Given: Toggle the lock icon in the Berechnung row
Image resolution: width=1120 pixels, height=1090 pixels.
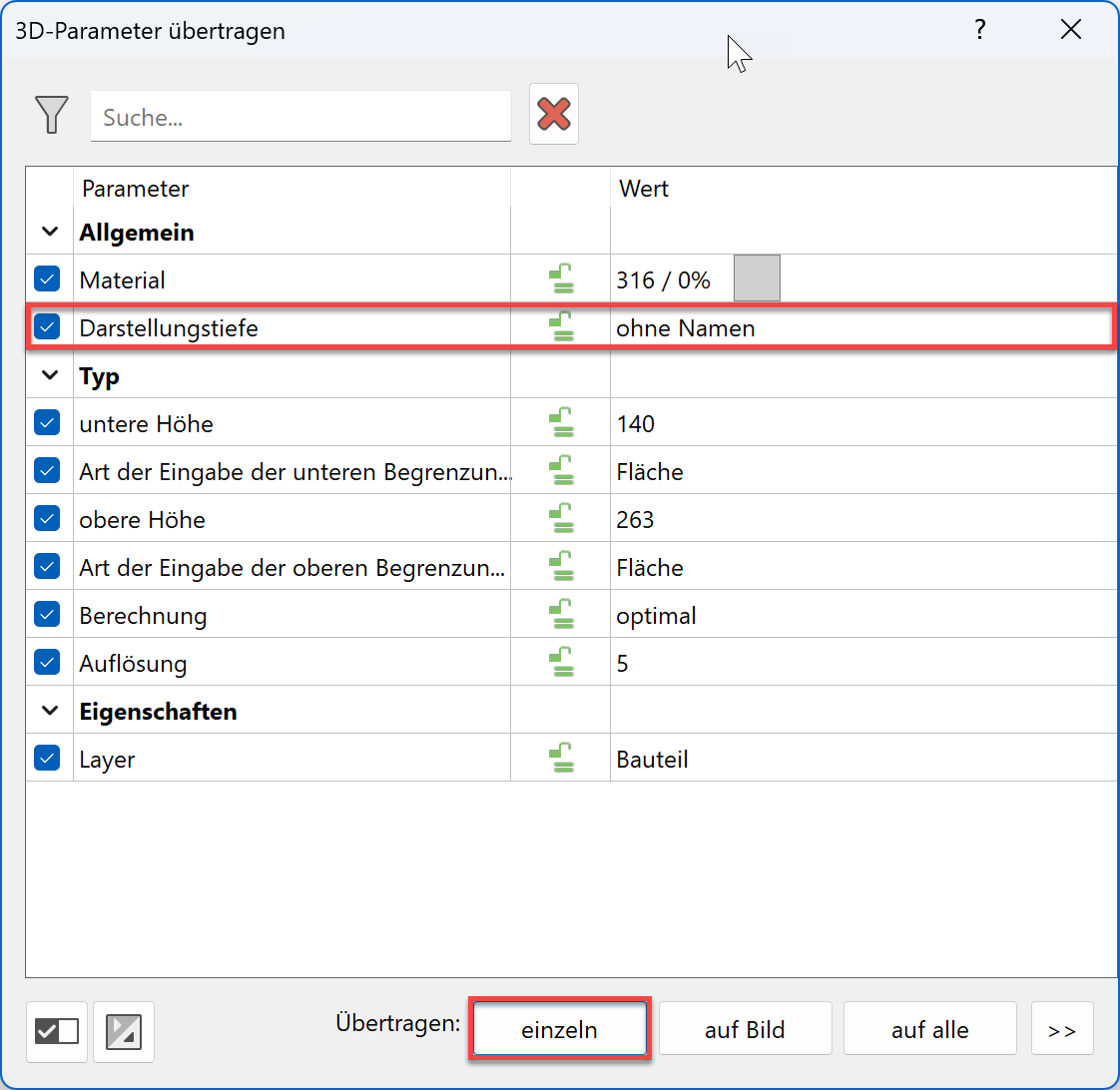Looking at the screenshot, I should tap(562, 615).
